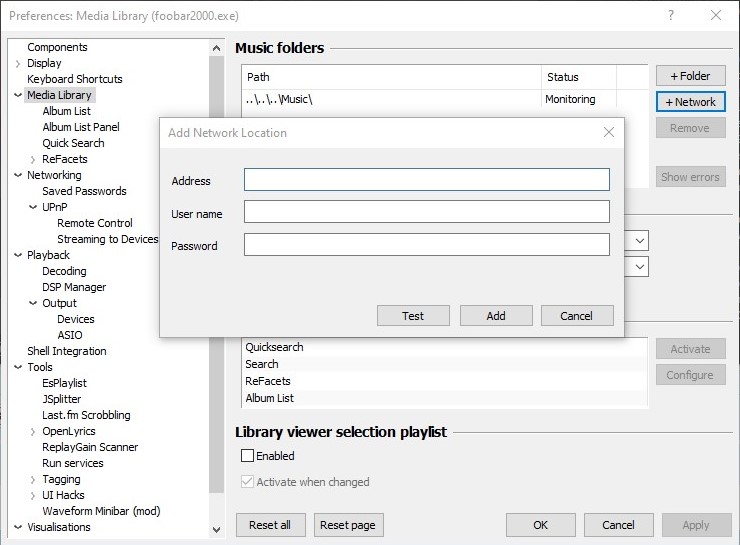Click the User name text field

(x=426, y=212)
